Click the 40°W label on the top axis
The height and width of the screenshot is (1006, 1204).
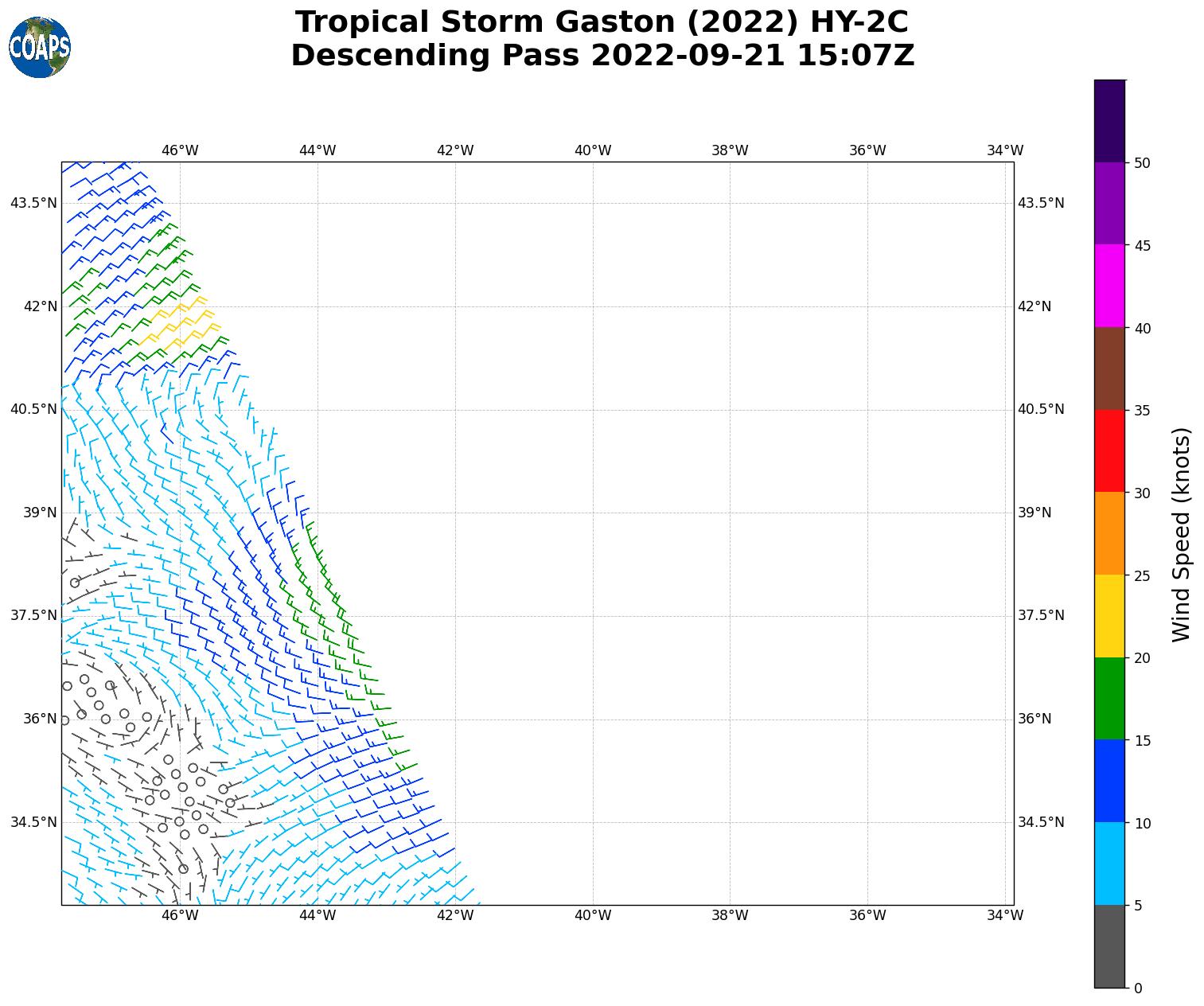coord(592,150)
